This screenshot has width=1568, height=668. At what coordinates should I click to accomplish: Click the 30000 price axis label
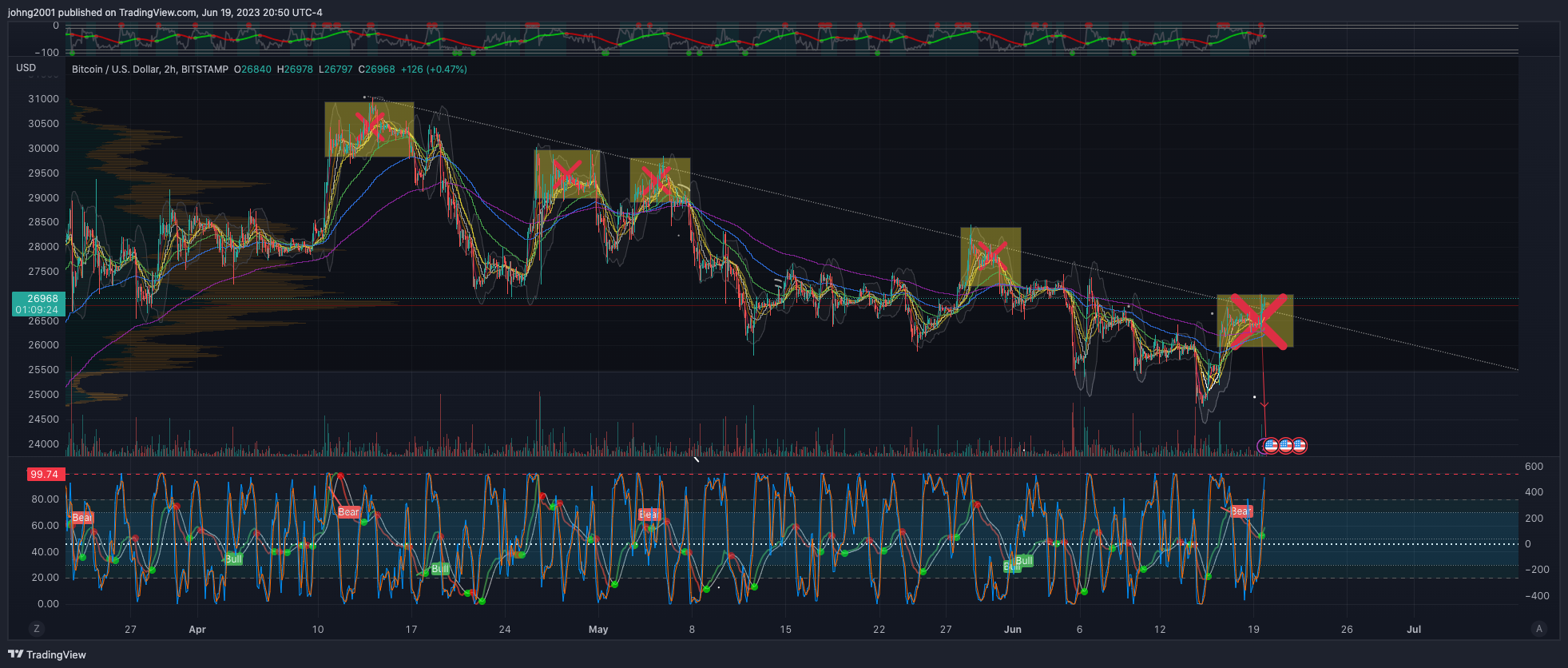[x=44, y=149]
